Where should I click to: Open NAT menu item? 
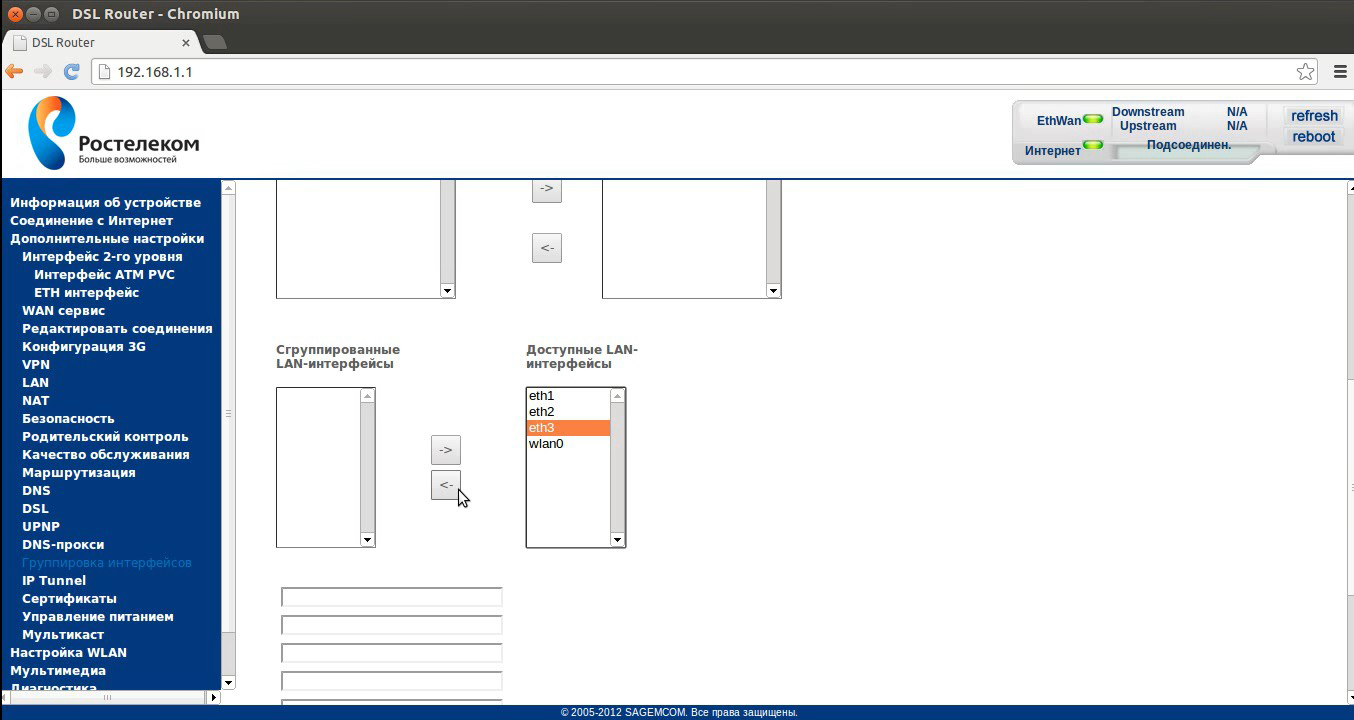point(36,400)
